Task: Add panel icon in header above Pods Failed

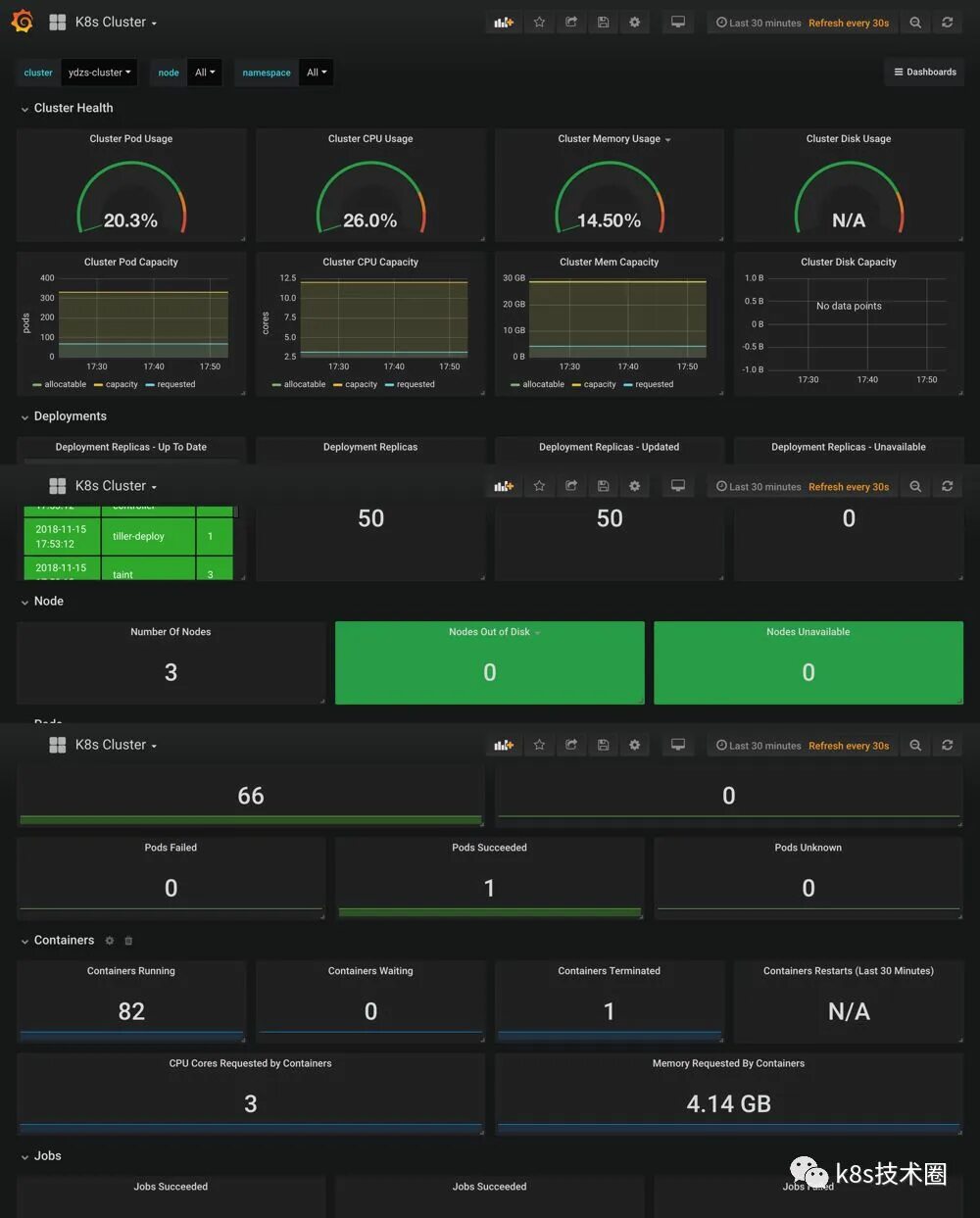Action: pos(504,746)
